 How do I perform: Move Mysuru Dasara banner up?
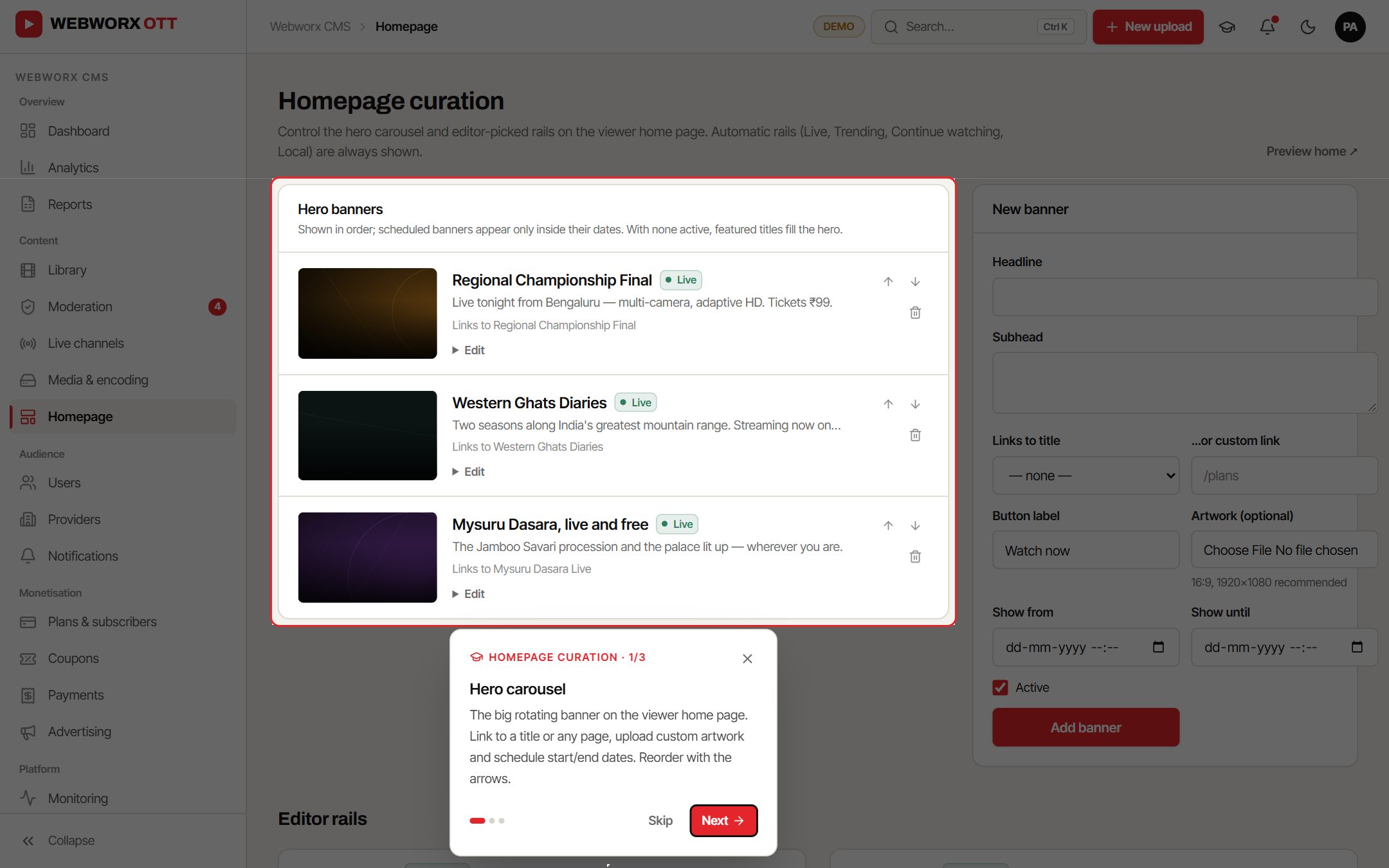(x=888, y=525)
